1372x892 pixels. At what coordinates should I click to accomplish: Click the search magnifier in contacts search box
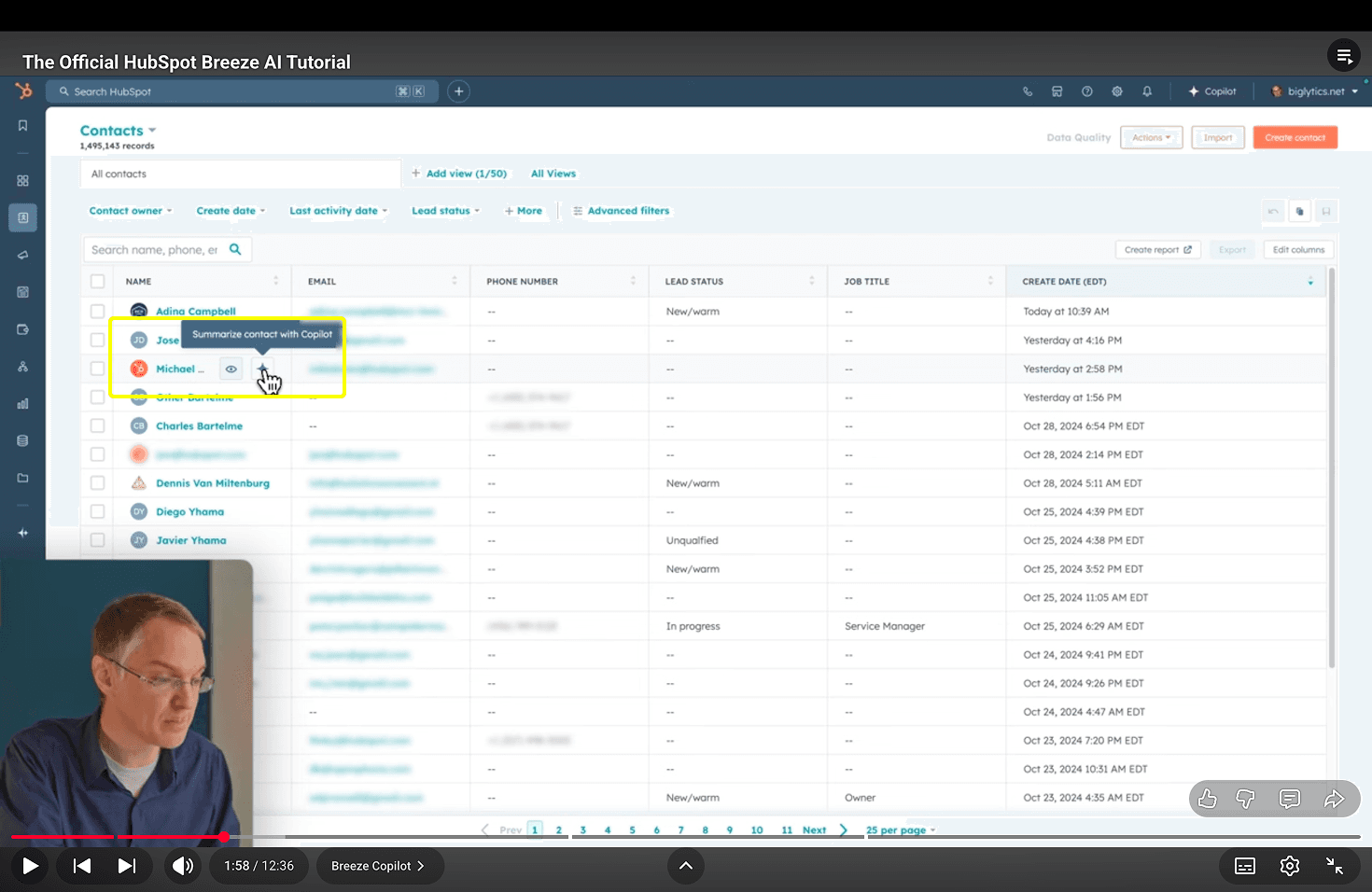coord(235,249)
